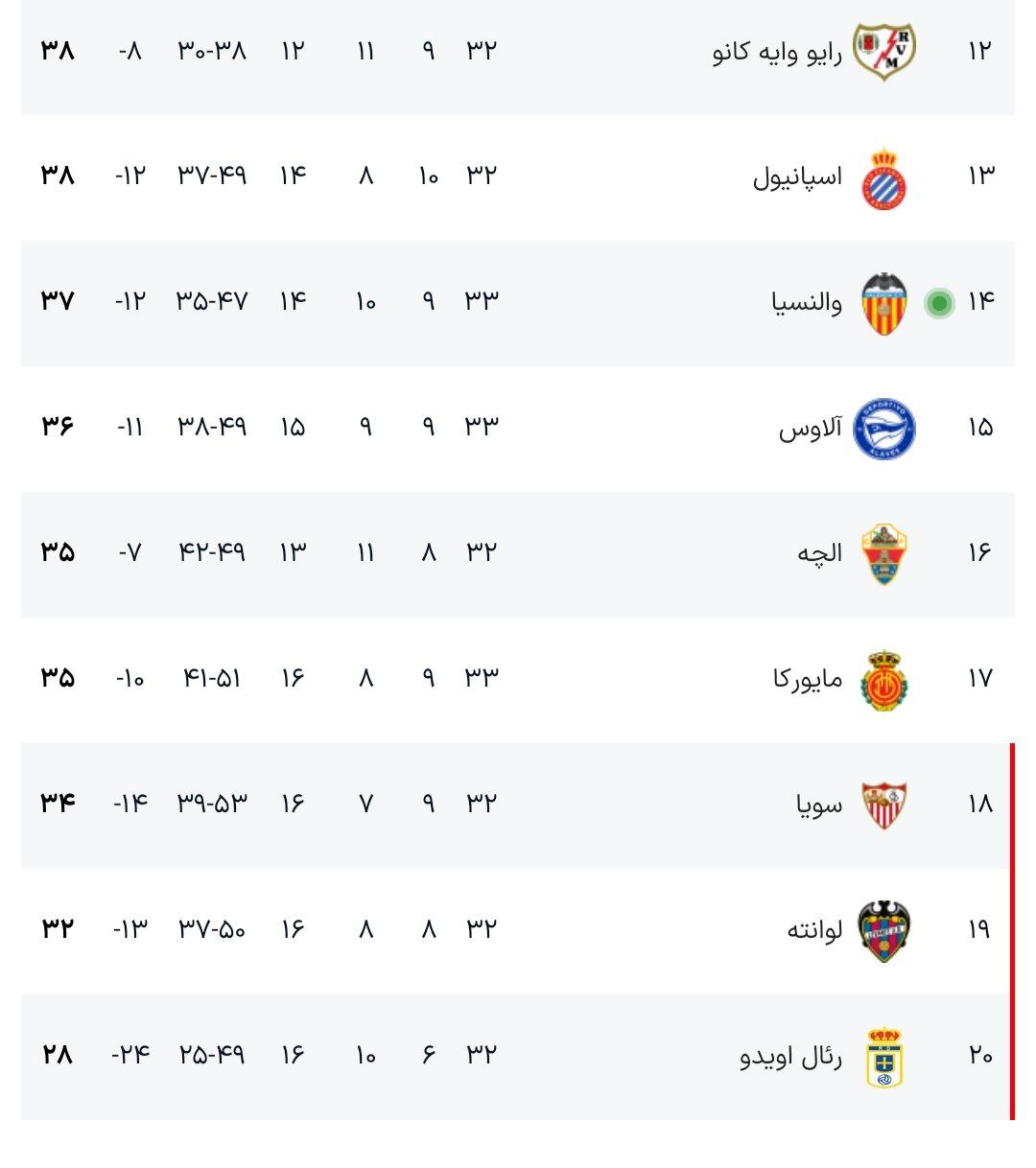Select rank number ۱۸ in Sevilla row

pyautogui.click(x=979, y=804)
